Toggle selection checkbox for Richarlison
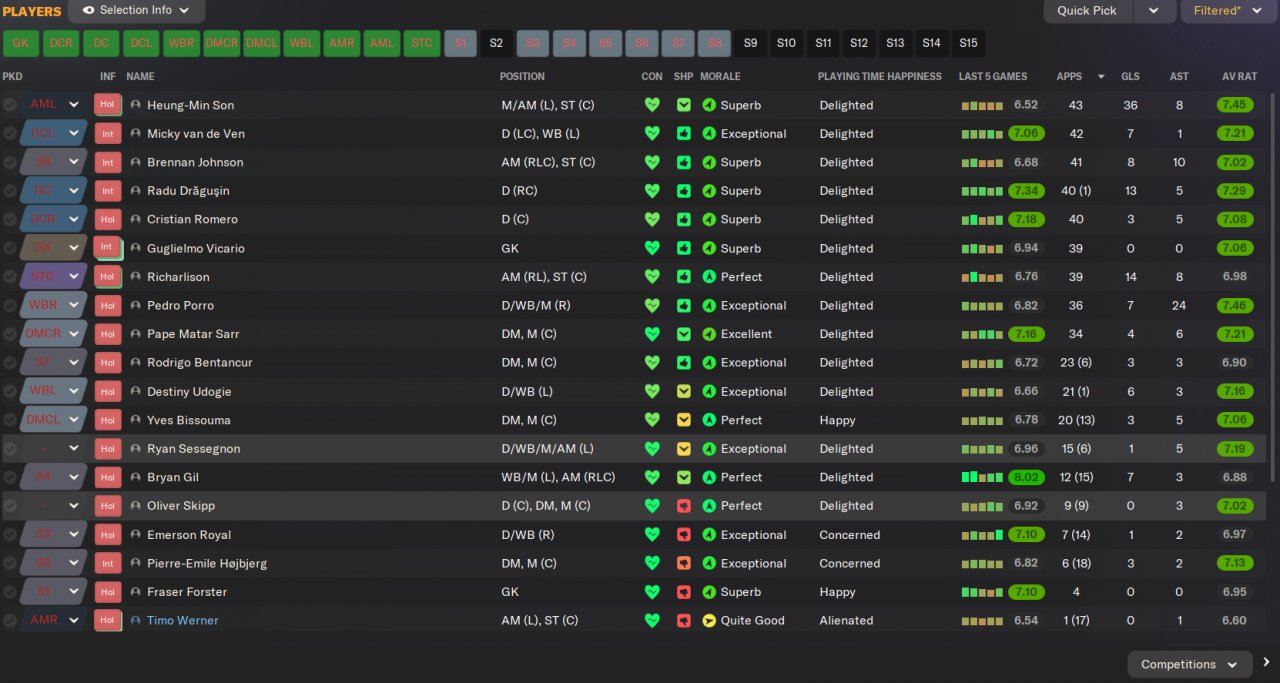Image resolution: width=1280 pixels, height=683 pixels. point(10,277)
